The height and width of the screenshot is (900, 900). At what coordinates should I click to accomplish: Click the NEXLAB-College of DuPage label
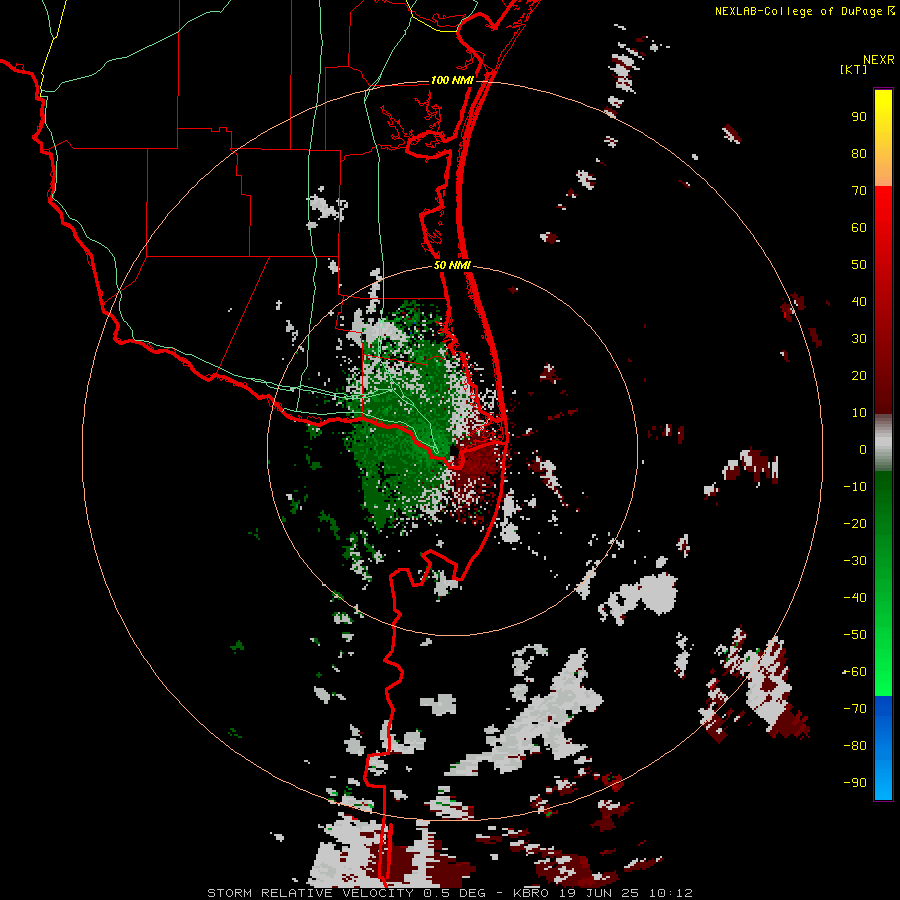[x=798, y=11]
